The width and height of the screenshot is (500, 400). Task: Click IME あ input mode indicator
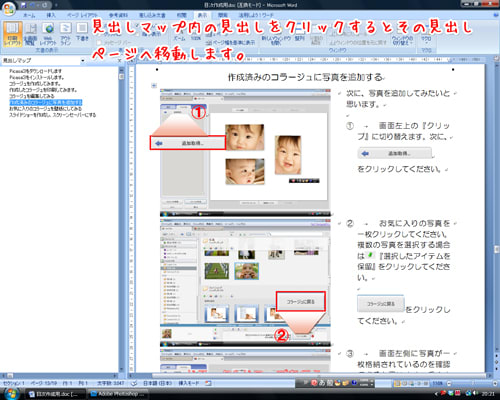tap(322, 383)
